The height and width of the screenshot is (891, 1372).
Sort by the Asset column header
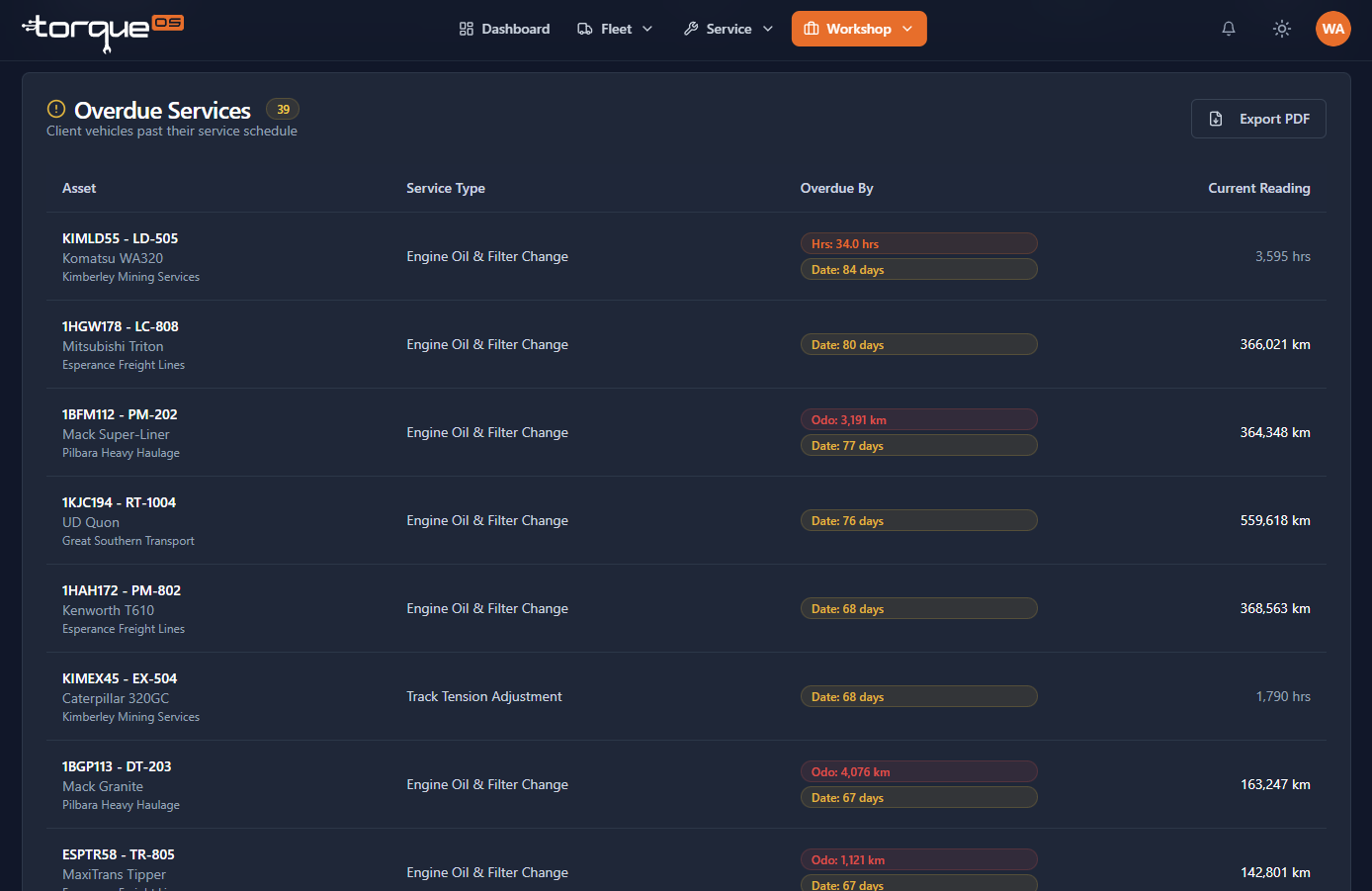79,188
